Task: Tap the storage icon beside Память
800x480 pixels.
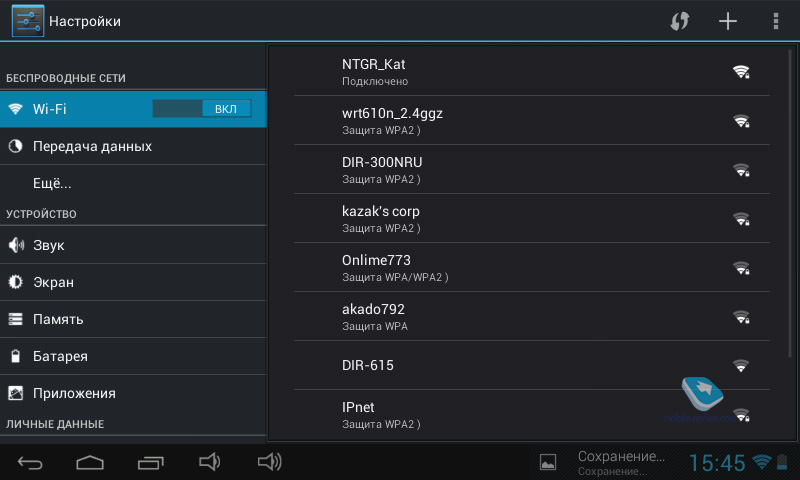Action: click(16, 319)
